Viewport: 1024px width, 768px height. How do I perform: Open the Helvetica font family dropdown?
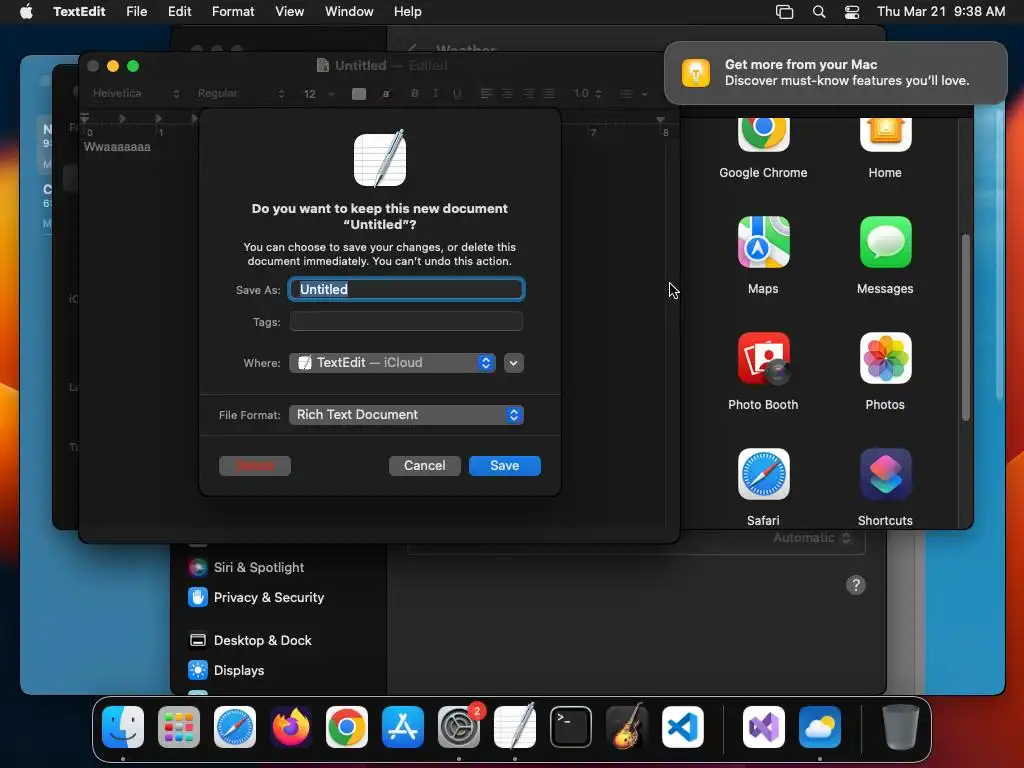click(135, 93)
